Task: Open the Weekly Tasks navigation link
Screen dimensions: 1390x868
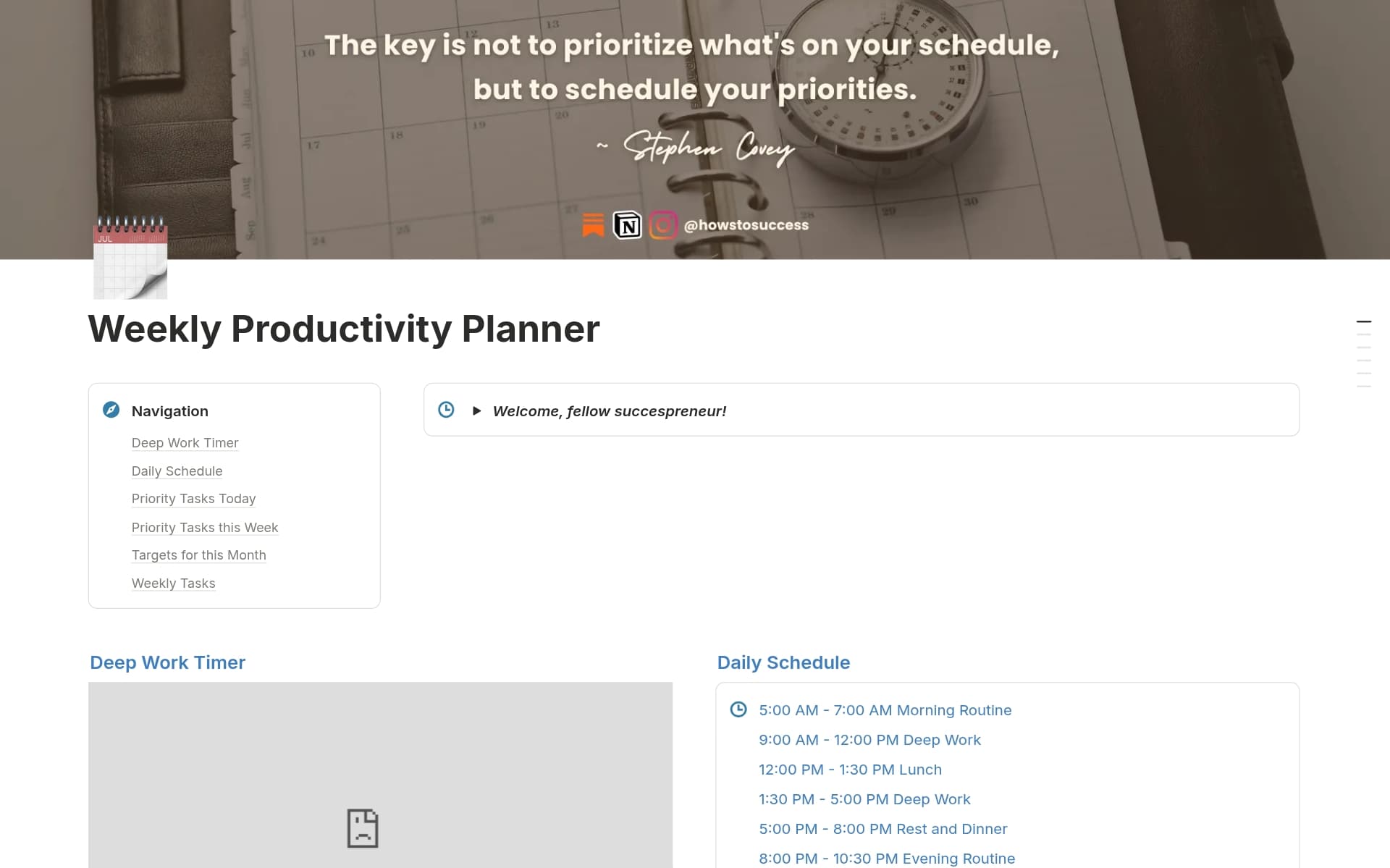Action: (x=173, y=583)
